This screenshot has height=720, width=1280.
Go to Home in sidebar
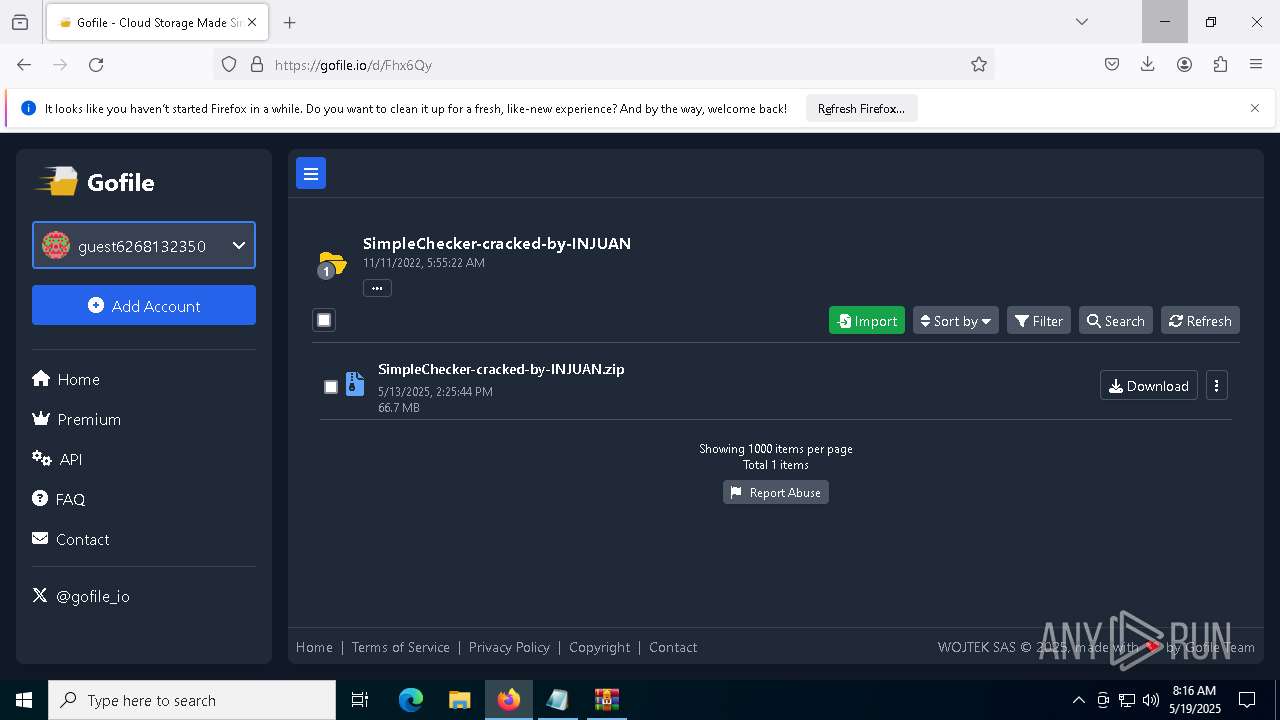tap(66, 379)
